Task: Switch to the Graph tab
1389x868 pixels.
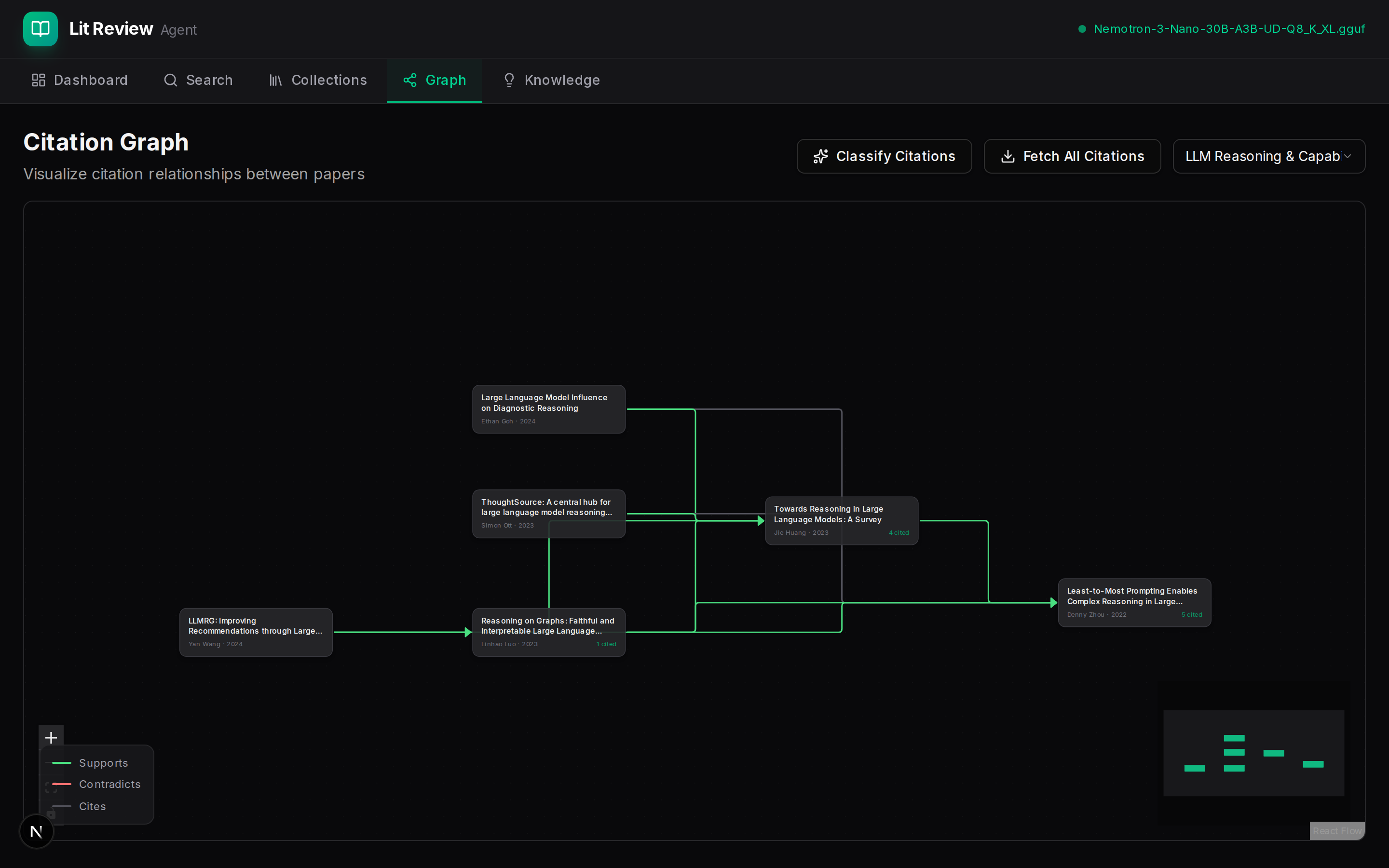Action: [x=435, y=81]
